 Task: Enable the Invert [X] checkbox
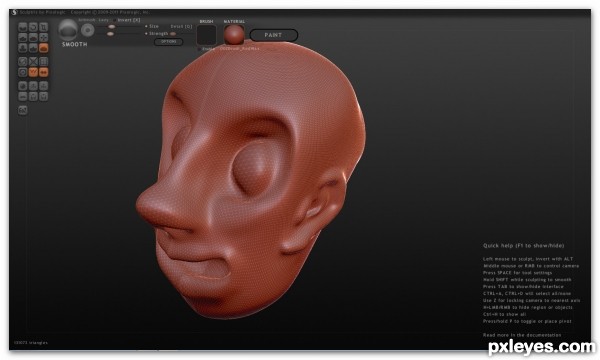coord(114,20)
